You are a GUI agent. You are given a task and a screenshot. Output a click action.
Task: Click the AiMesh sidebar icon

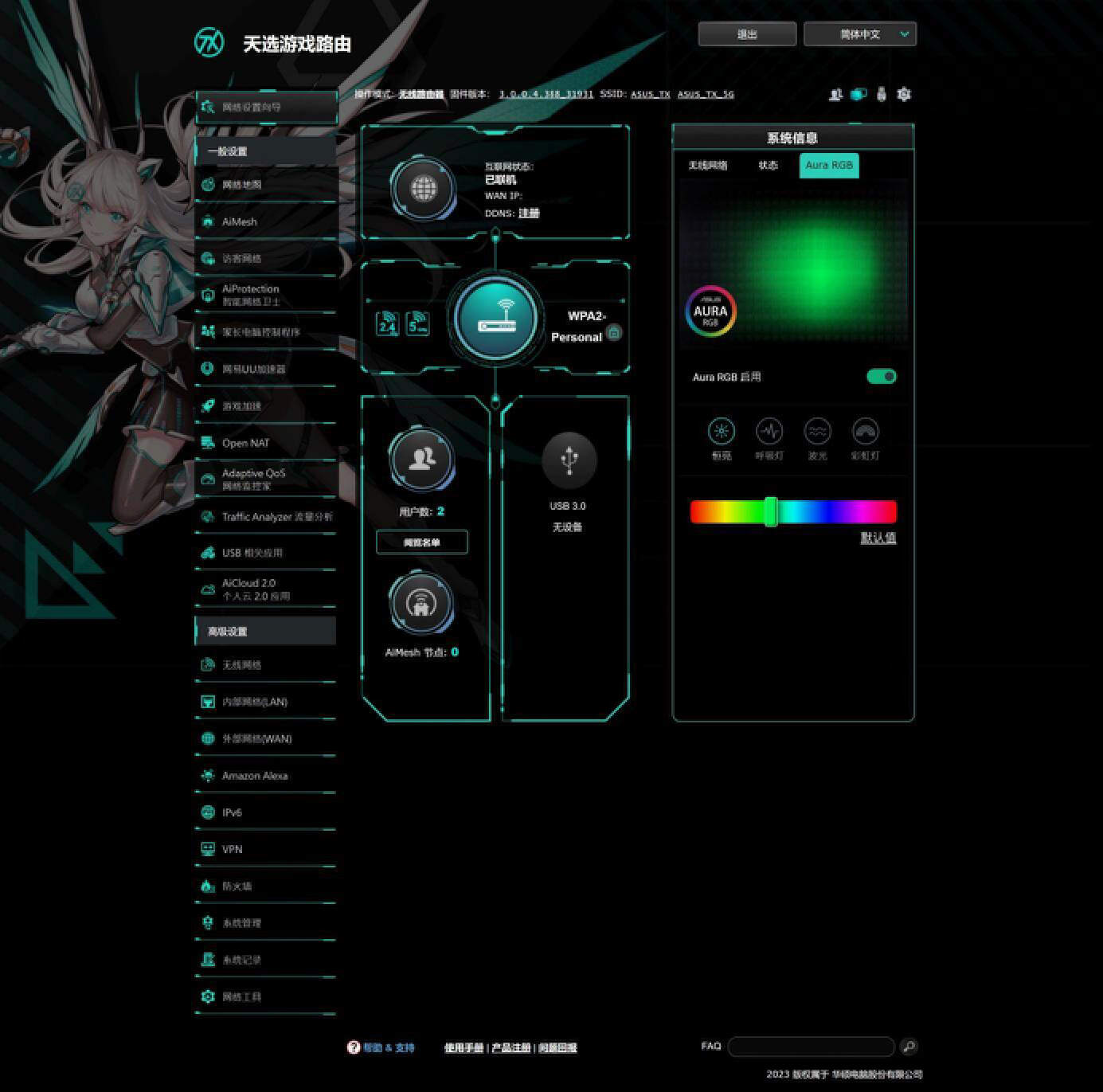[x=208, y=221]
